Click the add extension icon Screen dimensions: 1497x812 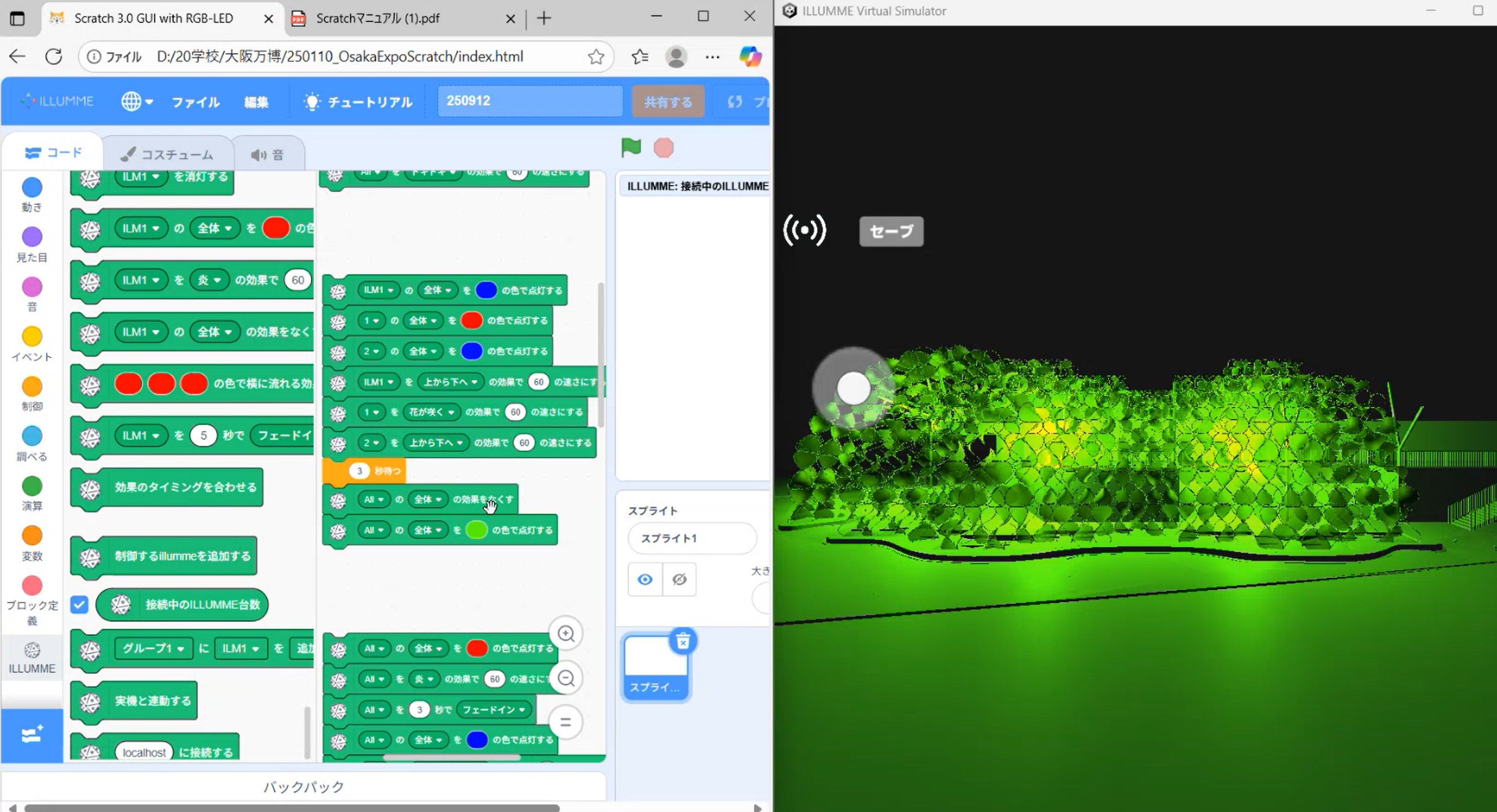(x=31, y=735)
